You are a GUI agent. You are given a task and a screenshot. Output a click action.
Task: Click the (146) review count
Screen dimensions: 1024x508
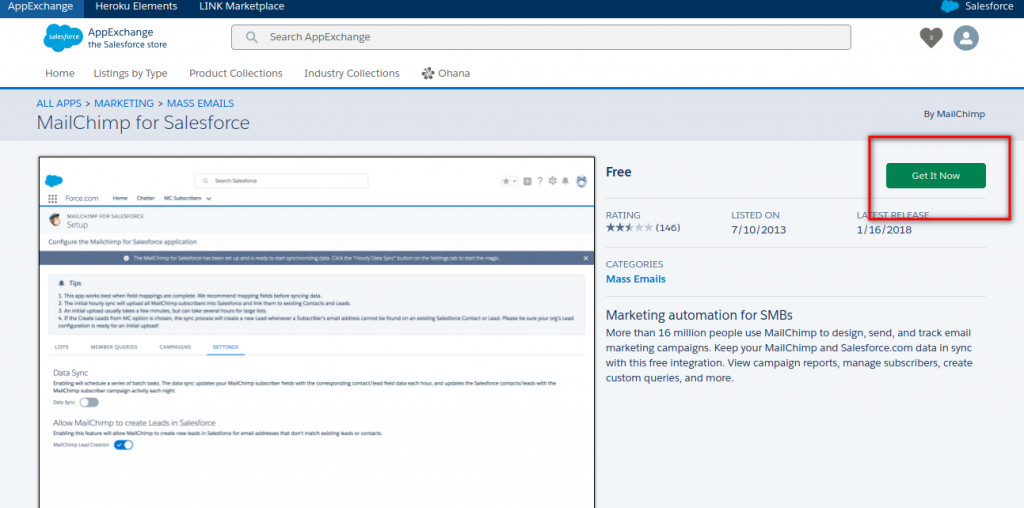coord(668,228)
